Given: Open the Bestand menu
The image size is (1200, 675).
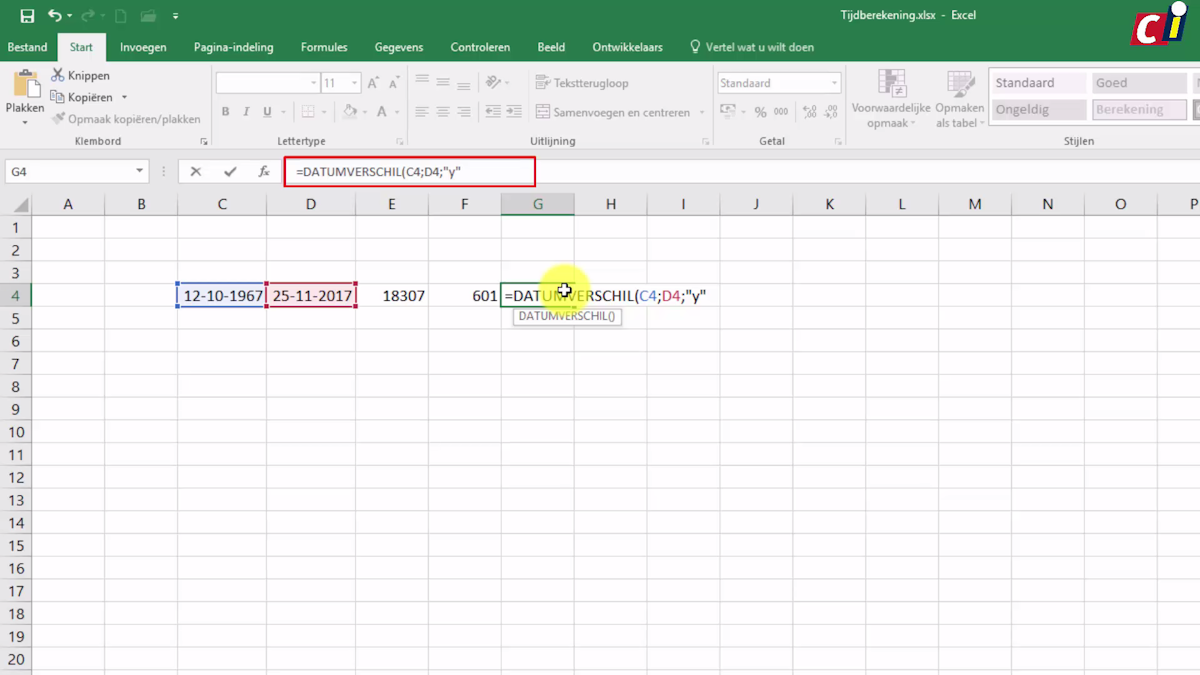Looking at the screenshot, I should (27, 46).
